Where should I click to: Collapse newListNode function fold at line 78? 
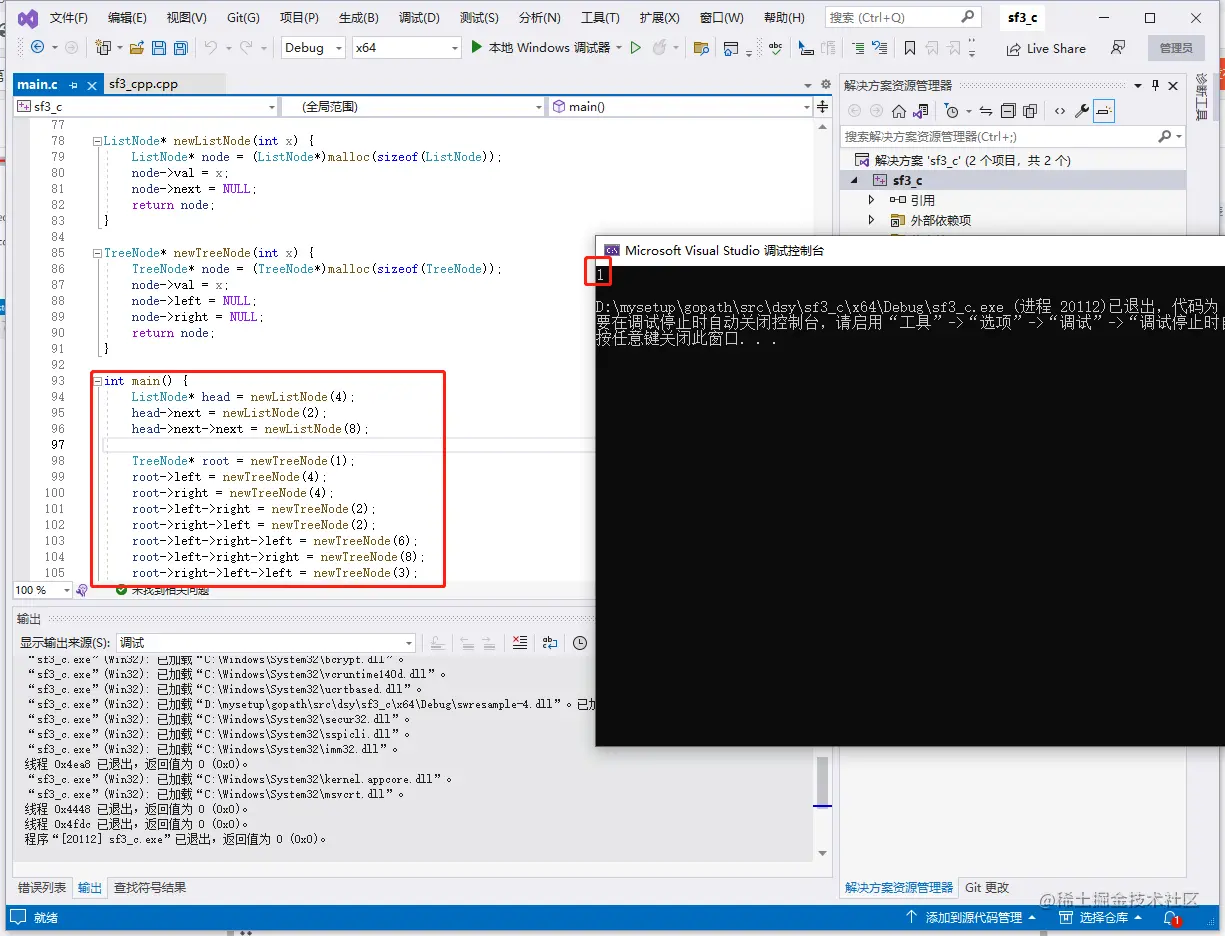click(97, 141)
